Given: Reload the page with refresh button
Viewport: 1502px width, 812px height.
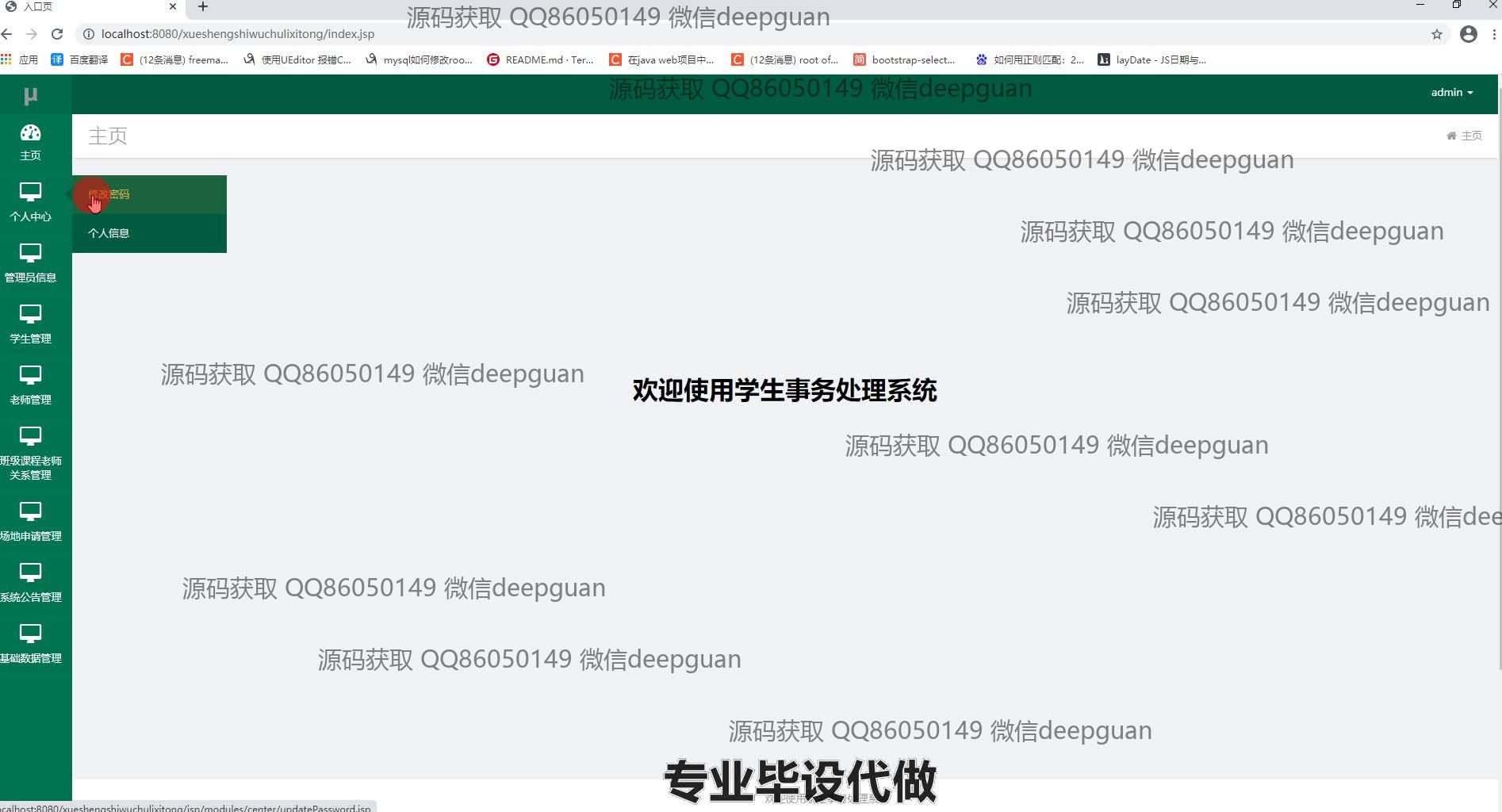Looking at the screenshot, I should (x=57, y=34).
